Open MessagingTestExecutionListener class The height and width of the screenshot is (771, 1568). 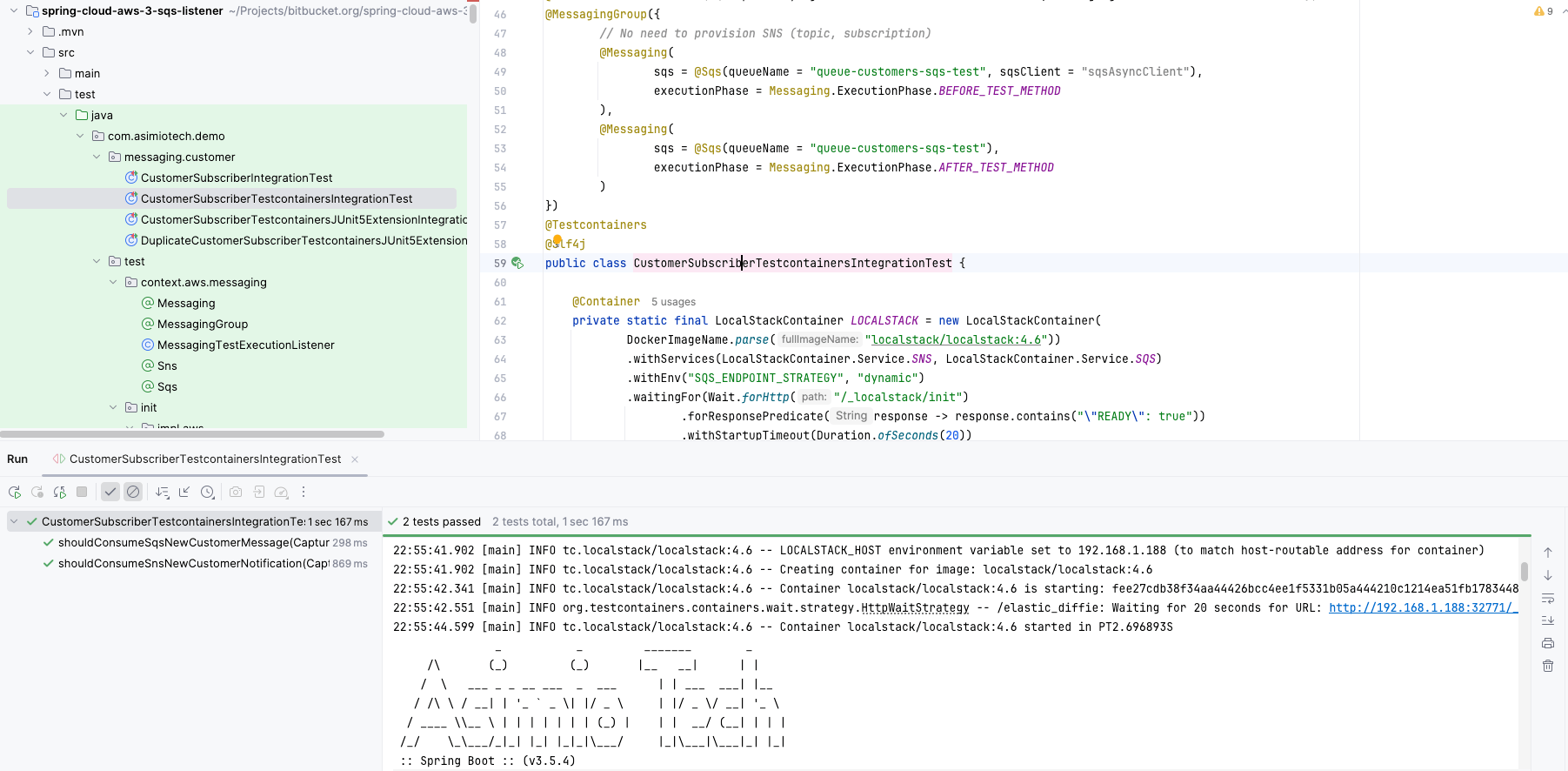click(245, 345)
